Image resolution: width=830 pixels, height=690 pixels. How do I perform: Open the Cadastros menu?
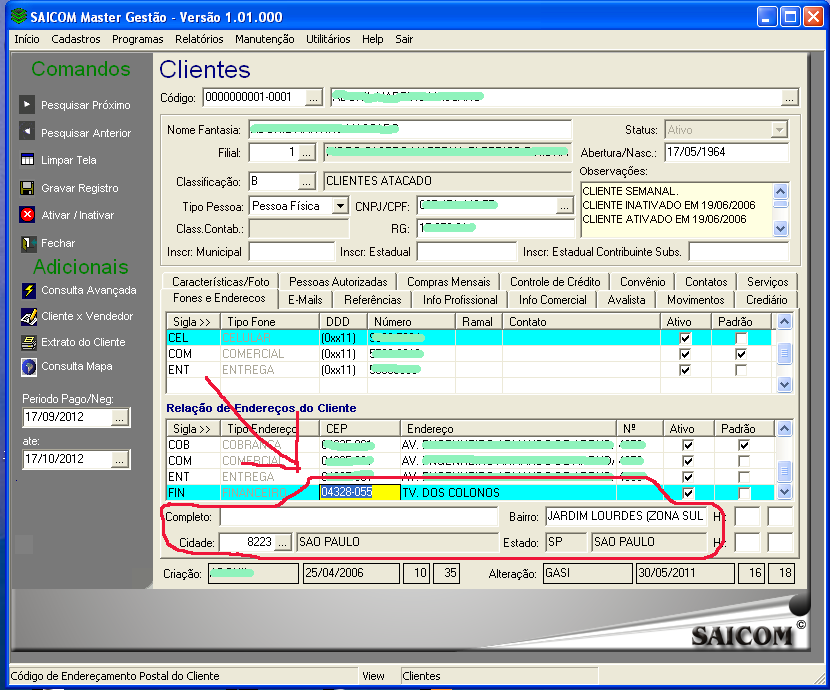point(76,39)
